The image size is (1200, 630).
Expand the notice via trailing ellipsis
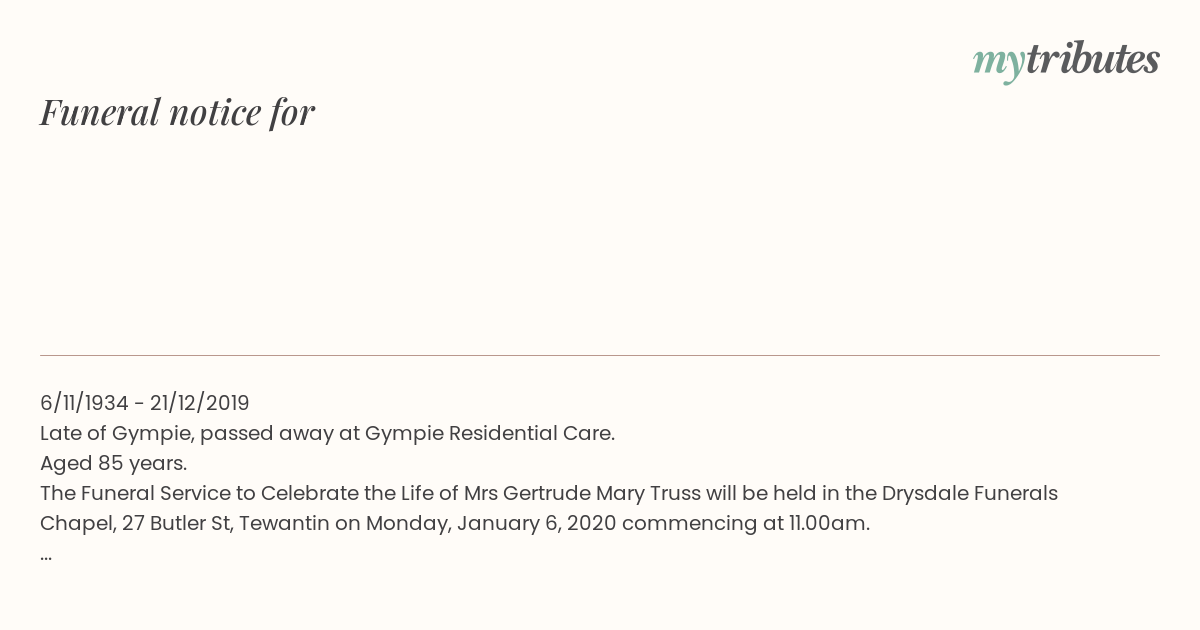point(46,556)
